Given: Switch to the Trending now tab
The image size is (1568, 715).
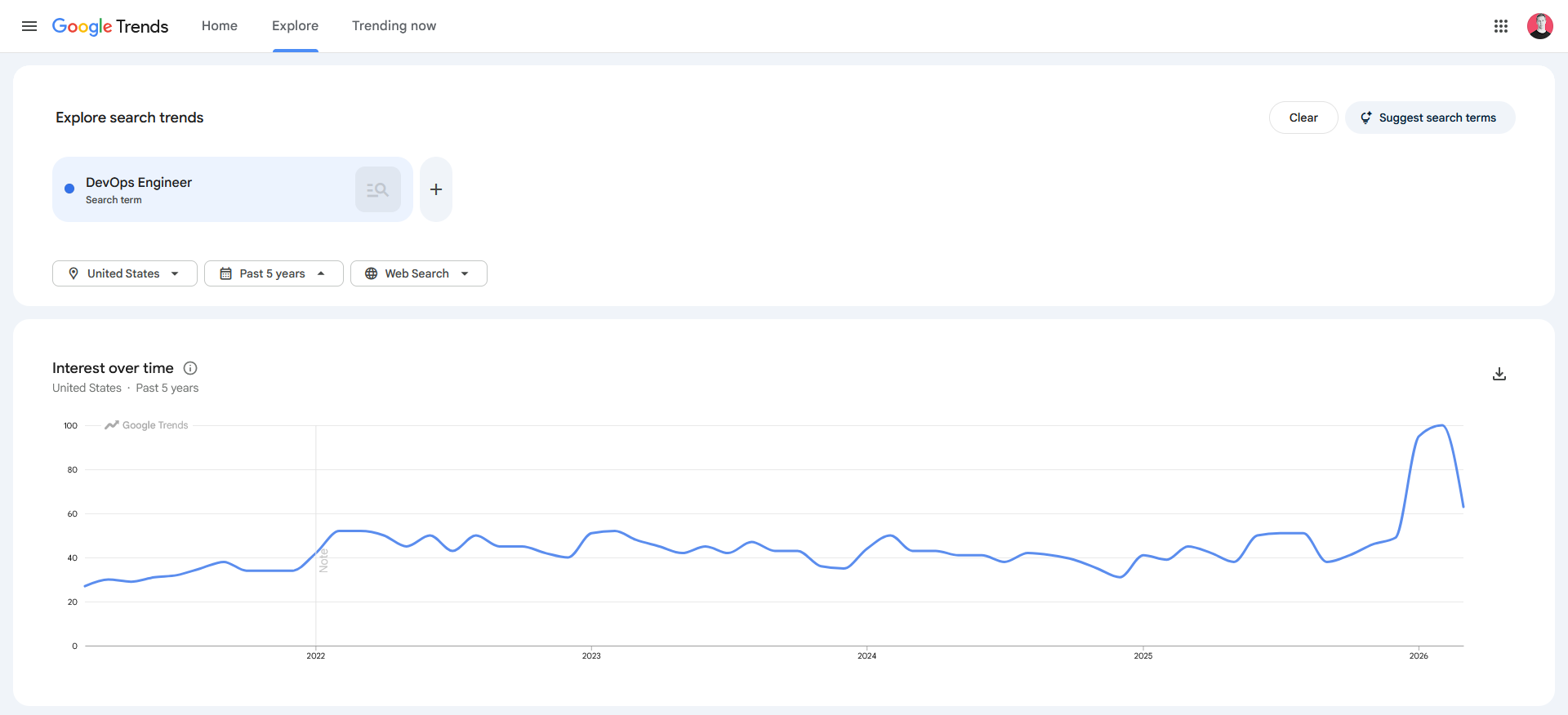Looking at the screenshot, I should [394, 26].
